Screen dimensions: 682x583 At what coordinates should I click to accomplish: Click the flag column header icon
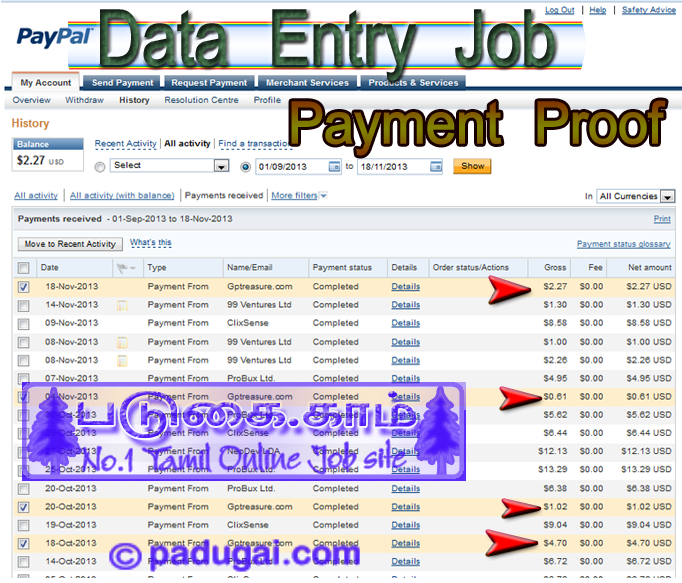pos(126,268)
